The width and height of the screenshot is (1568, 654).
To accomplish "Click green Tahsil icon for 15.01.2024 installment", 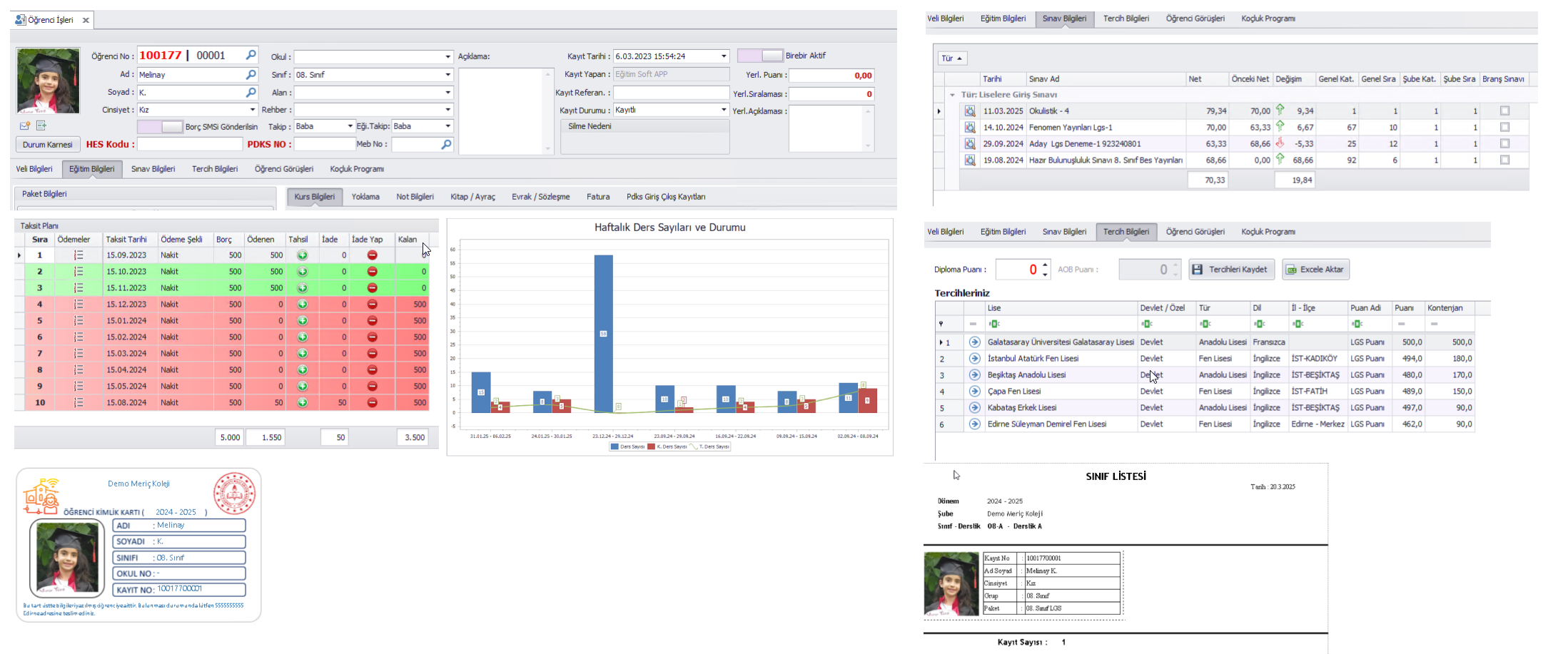I will pos(303,320).
